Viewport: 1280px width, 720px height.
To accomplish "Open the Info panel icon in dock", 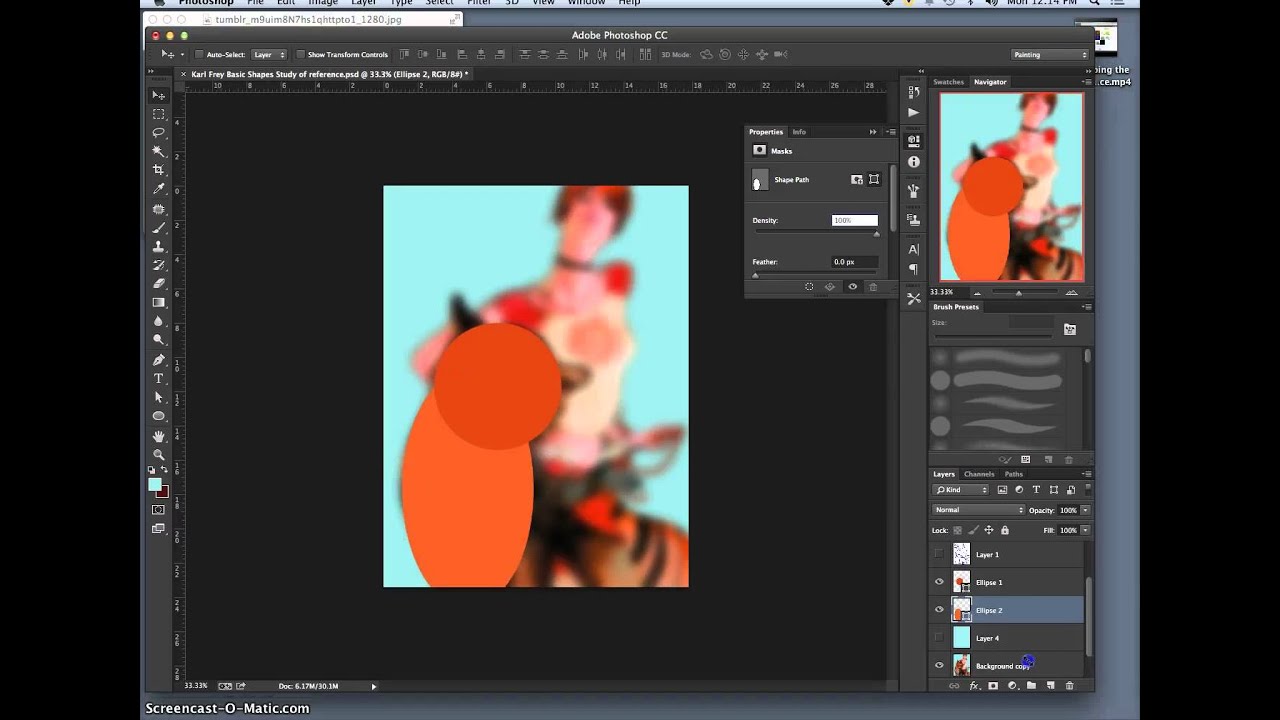I will pyautogui.click(x=913, y=162).
